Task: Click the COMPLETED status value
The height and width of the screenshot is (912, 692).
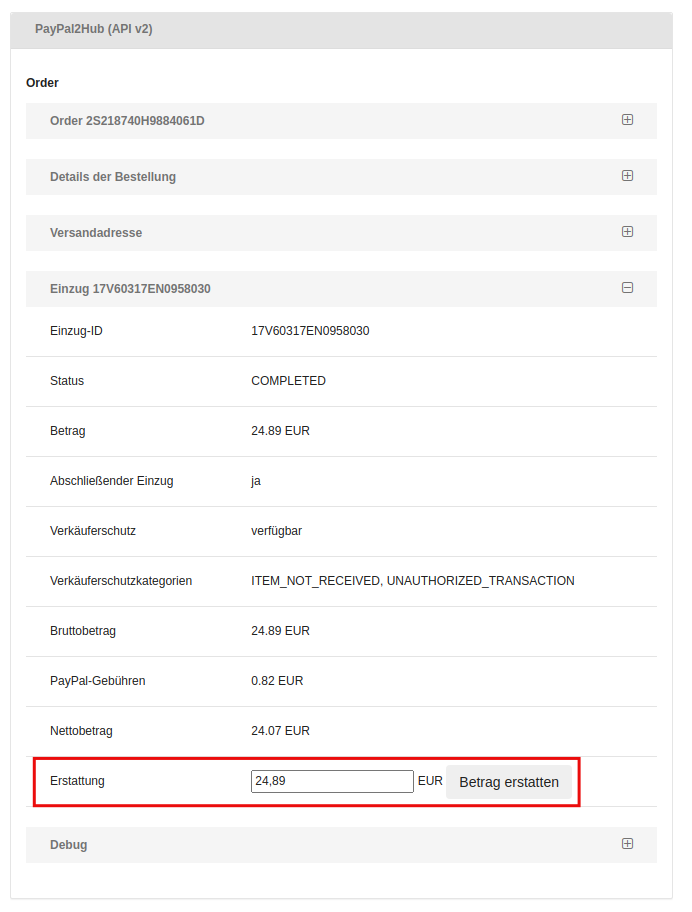Action: tap(288, 381)
